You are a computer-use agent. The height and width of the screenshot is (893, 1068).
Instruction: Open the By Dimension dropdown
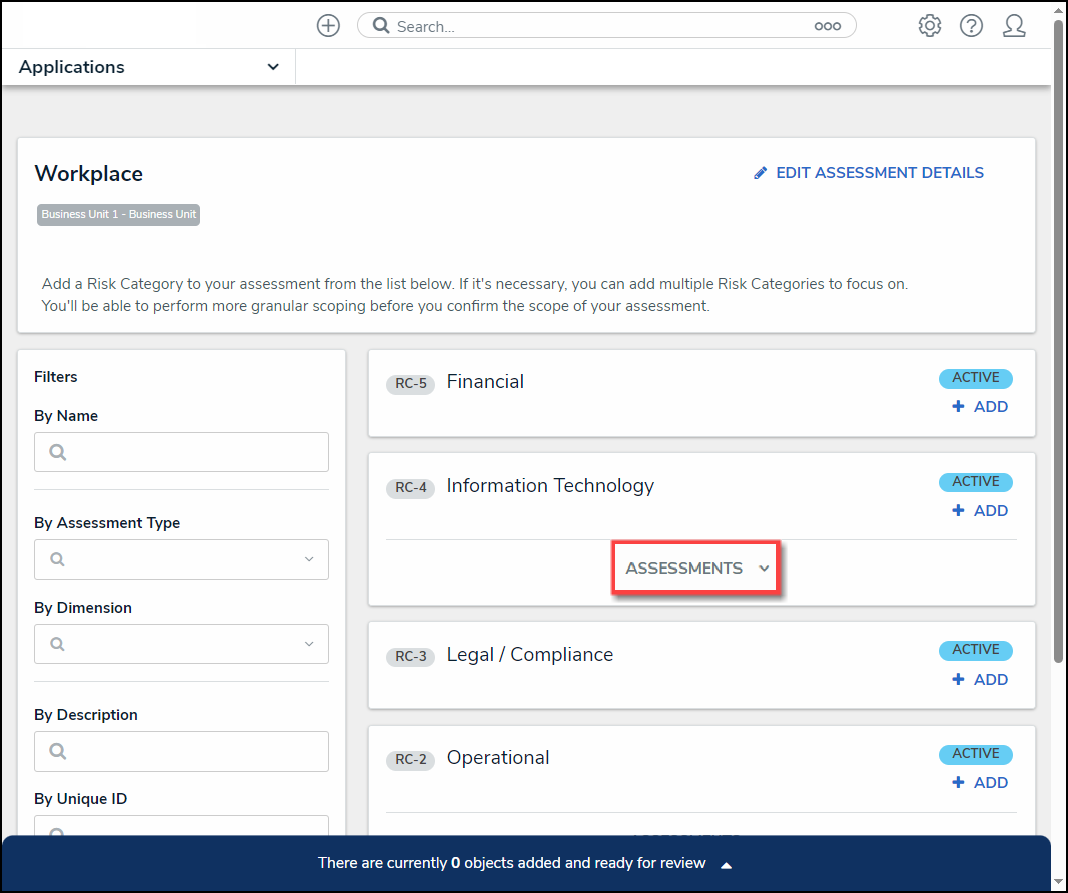coord(181,644)
